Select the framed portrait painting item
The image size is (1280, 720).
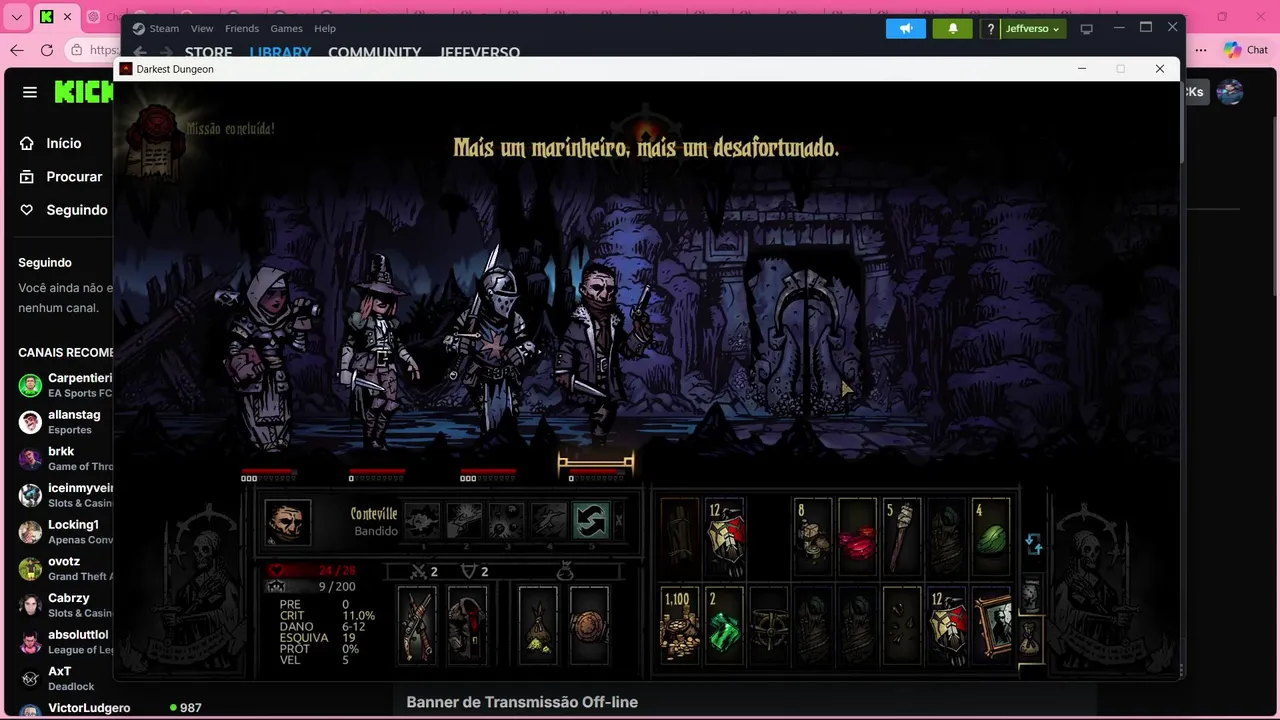pyautogui.click(x=991, y=624)
